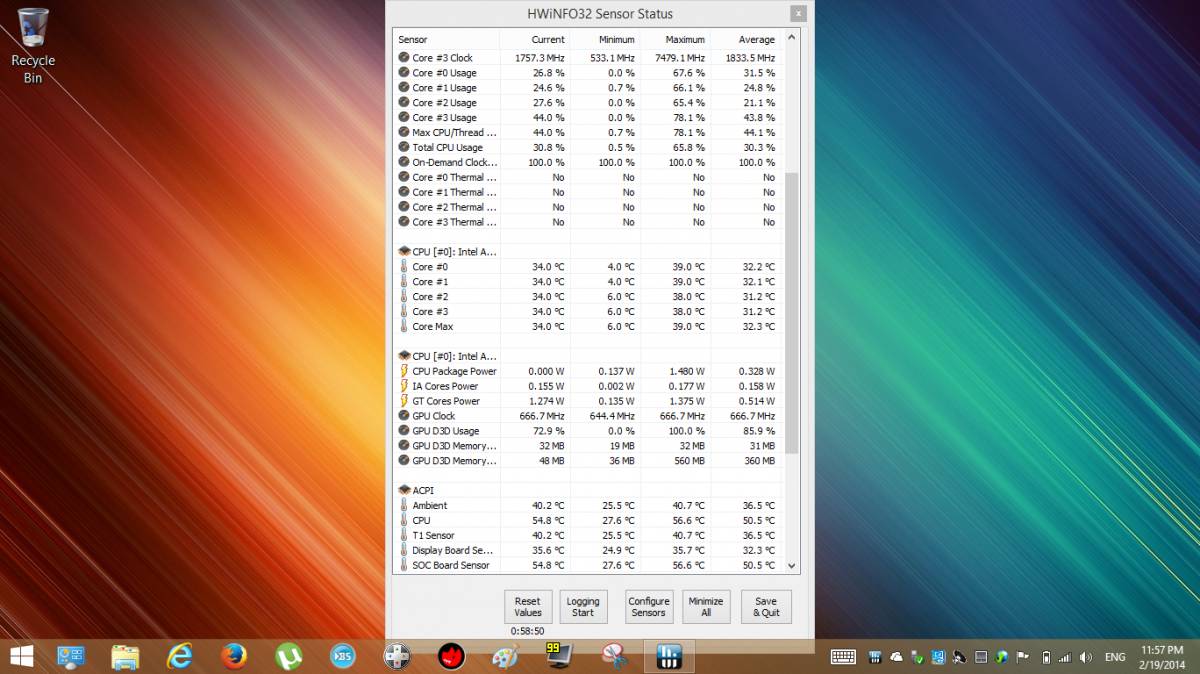Viewport: 1200px width, 674px height.
Task: Click the lightning icon beside CPU Package Power
Action: (x=404, y=371)
